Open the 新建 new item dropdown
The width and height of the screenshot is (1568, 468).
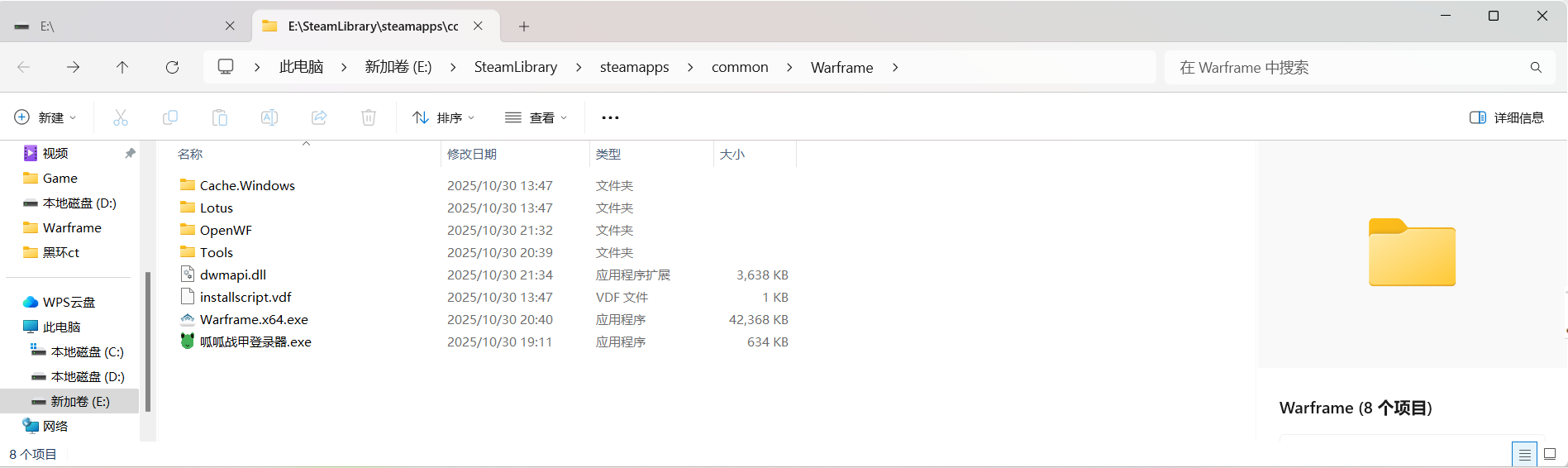pos(46,117)
